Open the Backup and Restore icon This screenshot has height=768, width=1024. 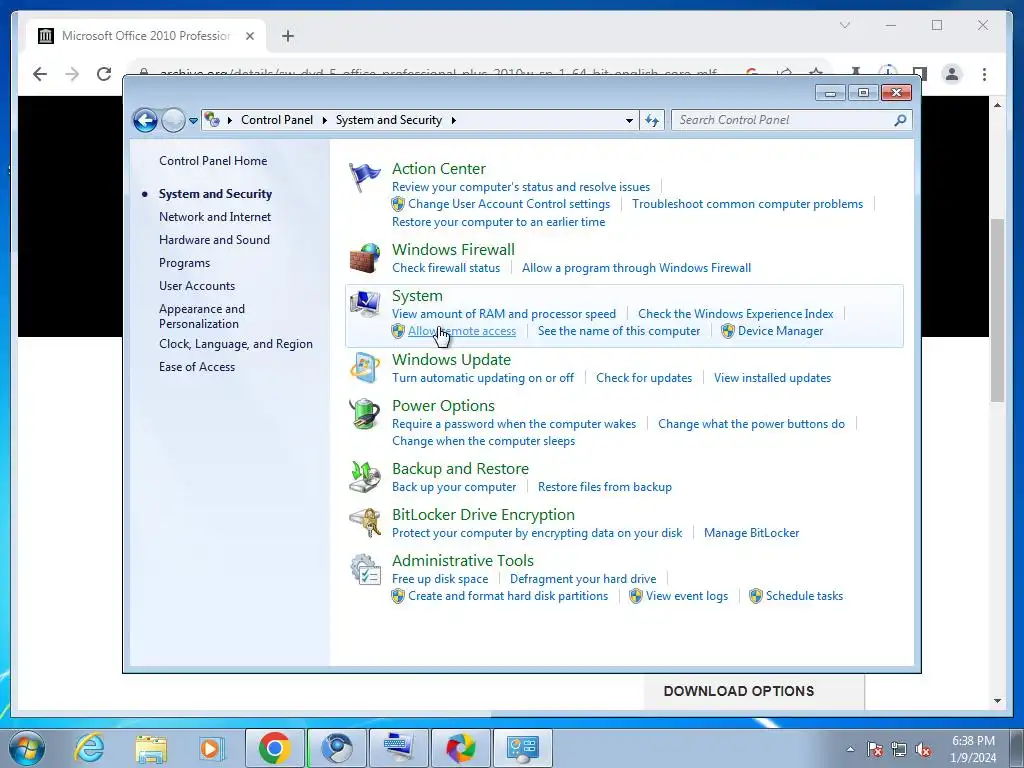[x=364, y=477]
